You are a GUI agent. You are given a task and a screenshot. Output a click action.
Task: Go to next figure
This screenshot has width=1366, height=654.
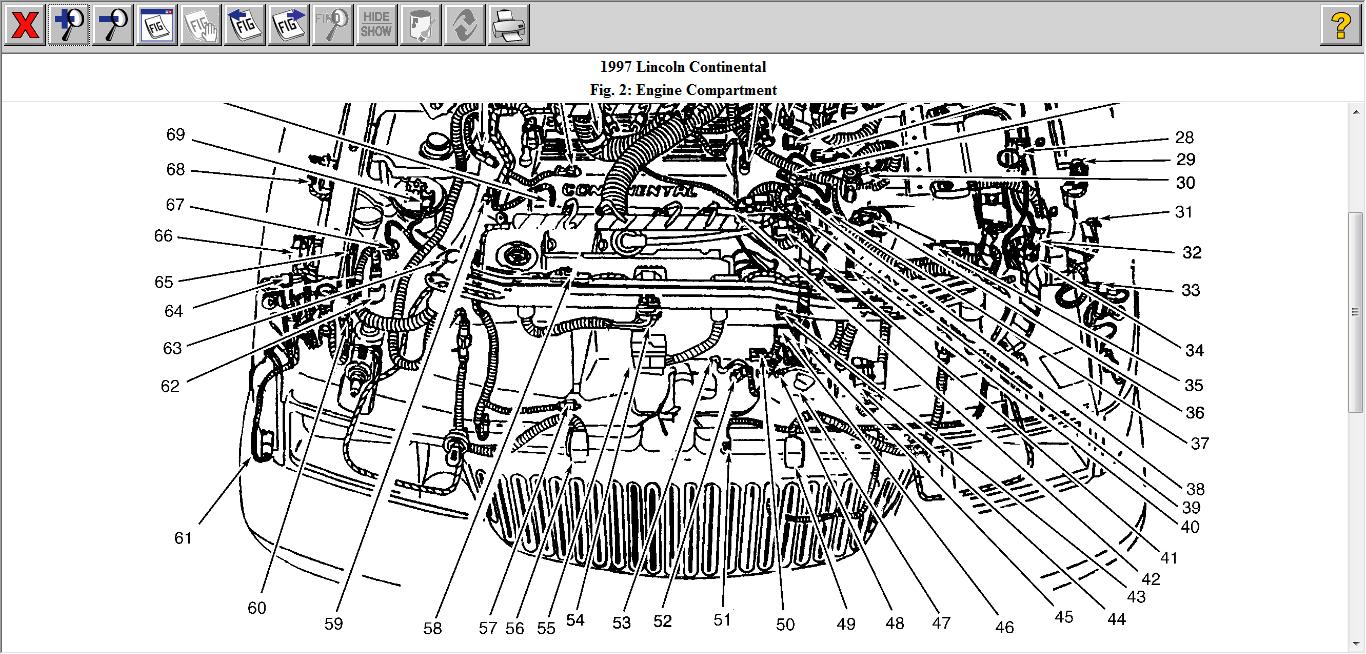[289, 25]
